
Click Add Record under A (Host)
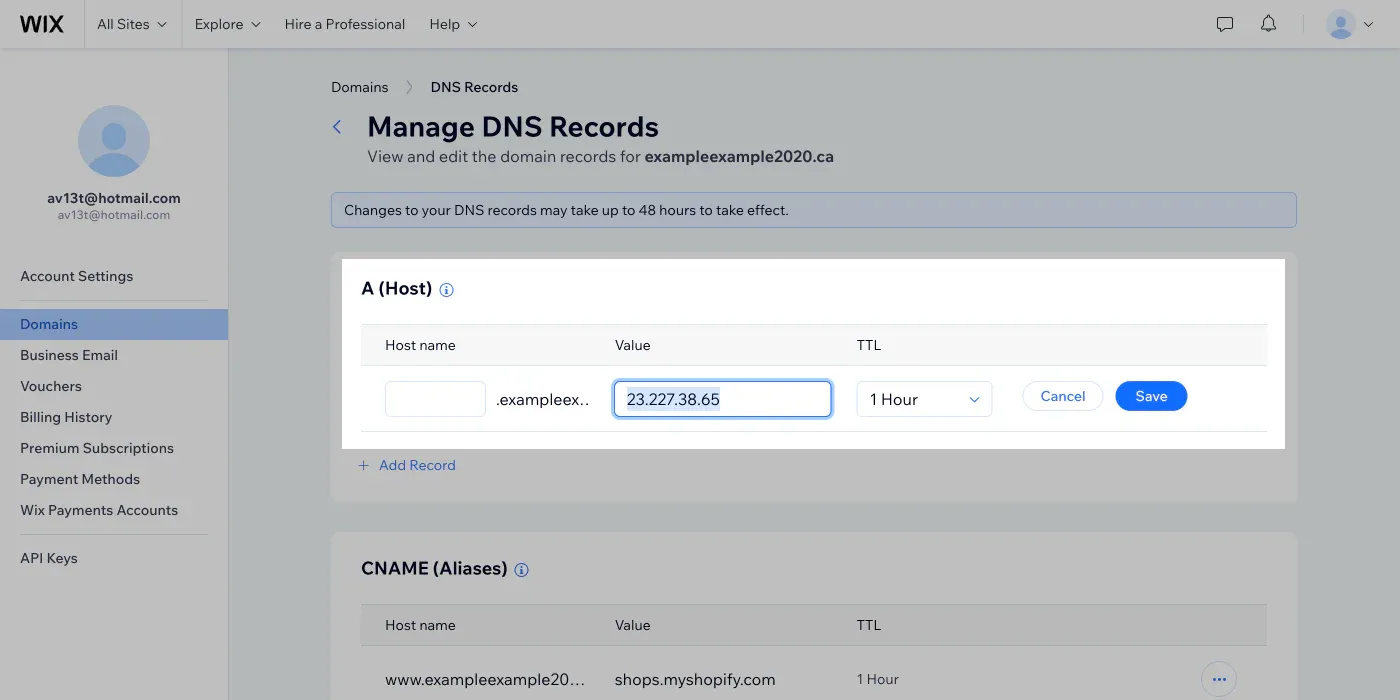(407, 465)
